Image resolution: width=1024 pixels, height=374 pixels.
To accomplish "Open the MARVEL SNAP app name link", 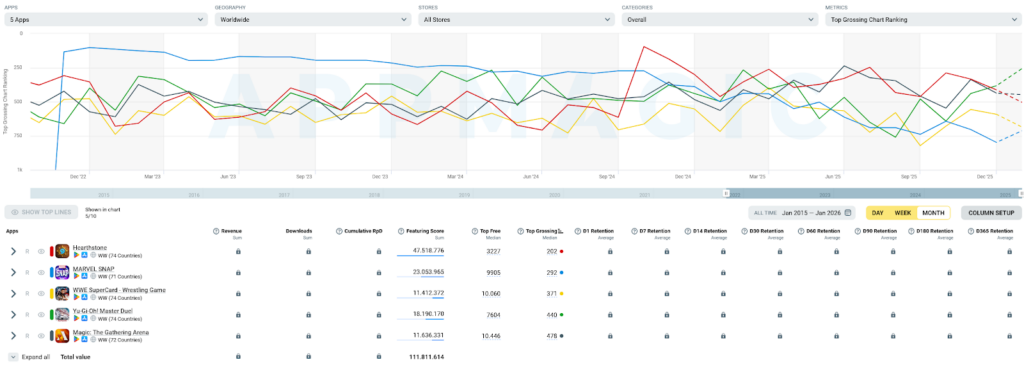I will pyautogui.click(x=93, y=268).
